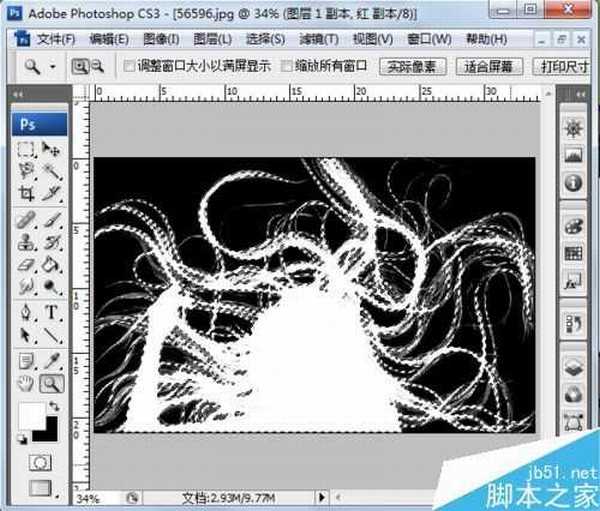This screenshot has width=600, height=511.
Task: Select the Type tool
Action: tap(52, 312)
